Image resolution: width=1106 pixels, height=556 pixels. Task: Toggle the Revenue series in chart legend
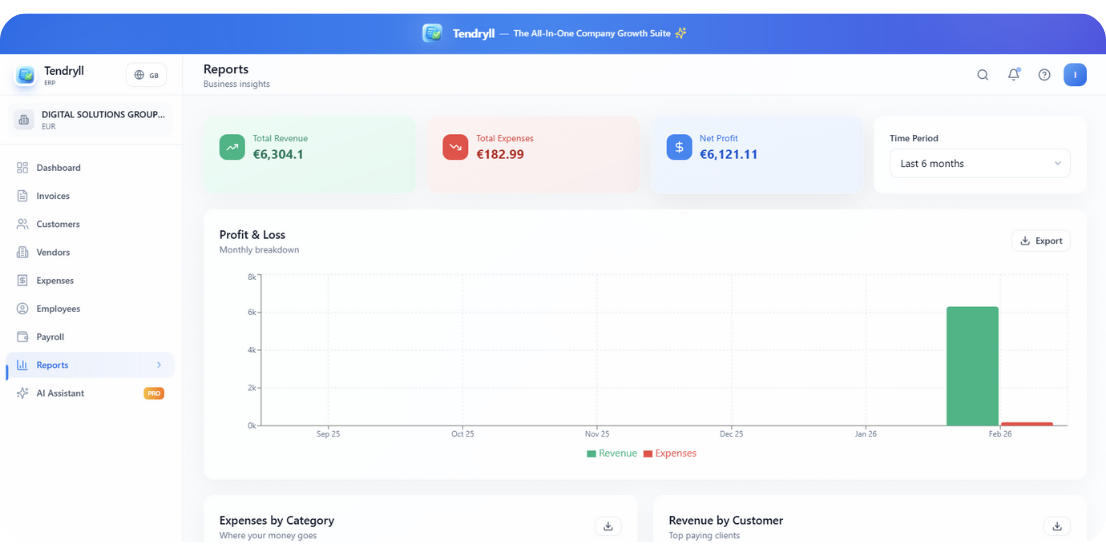[611, 453]
